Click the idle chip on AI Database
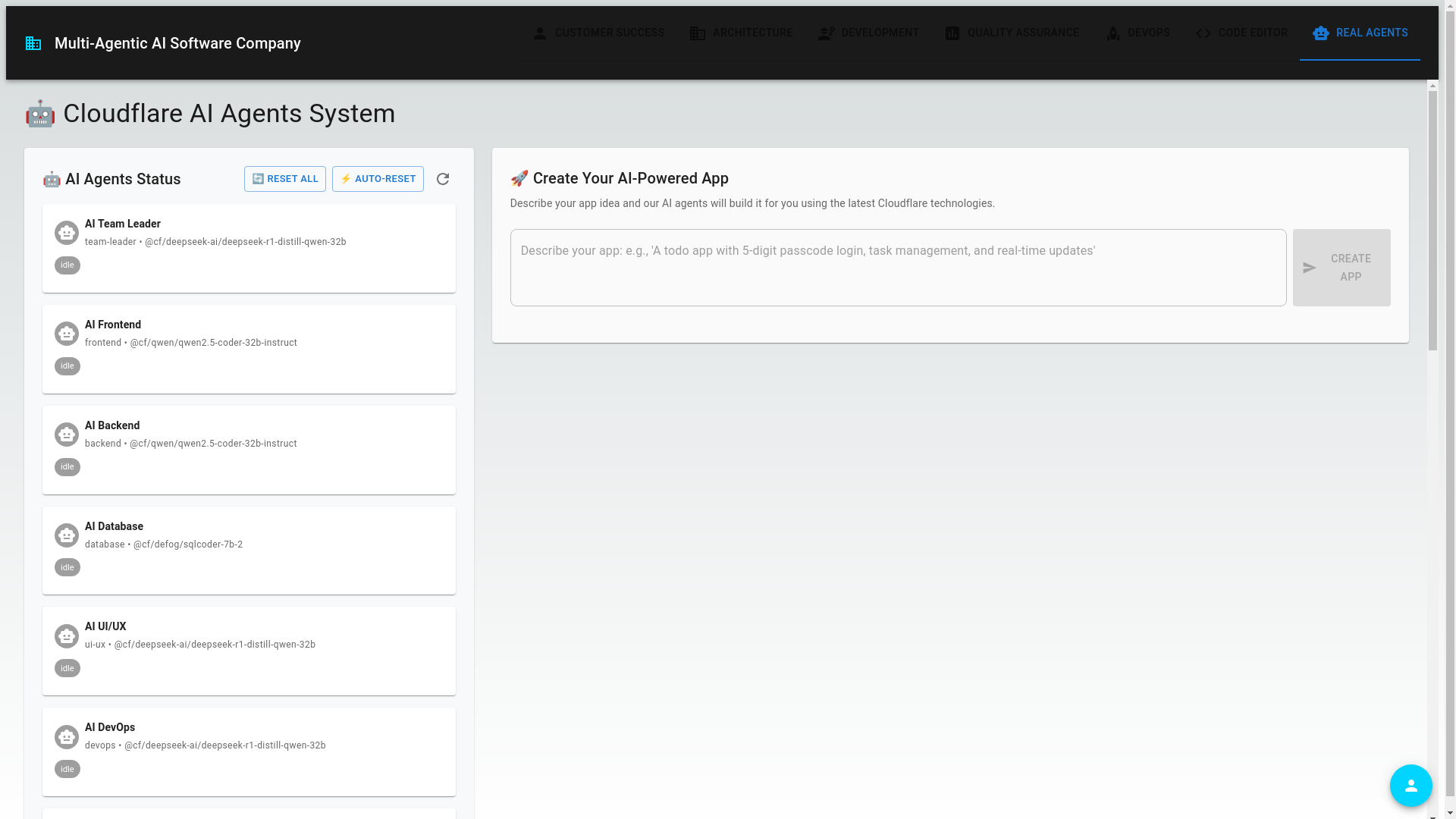1456x819 pixels. click(67, 567)
